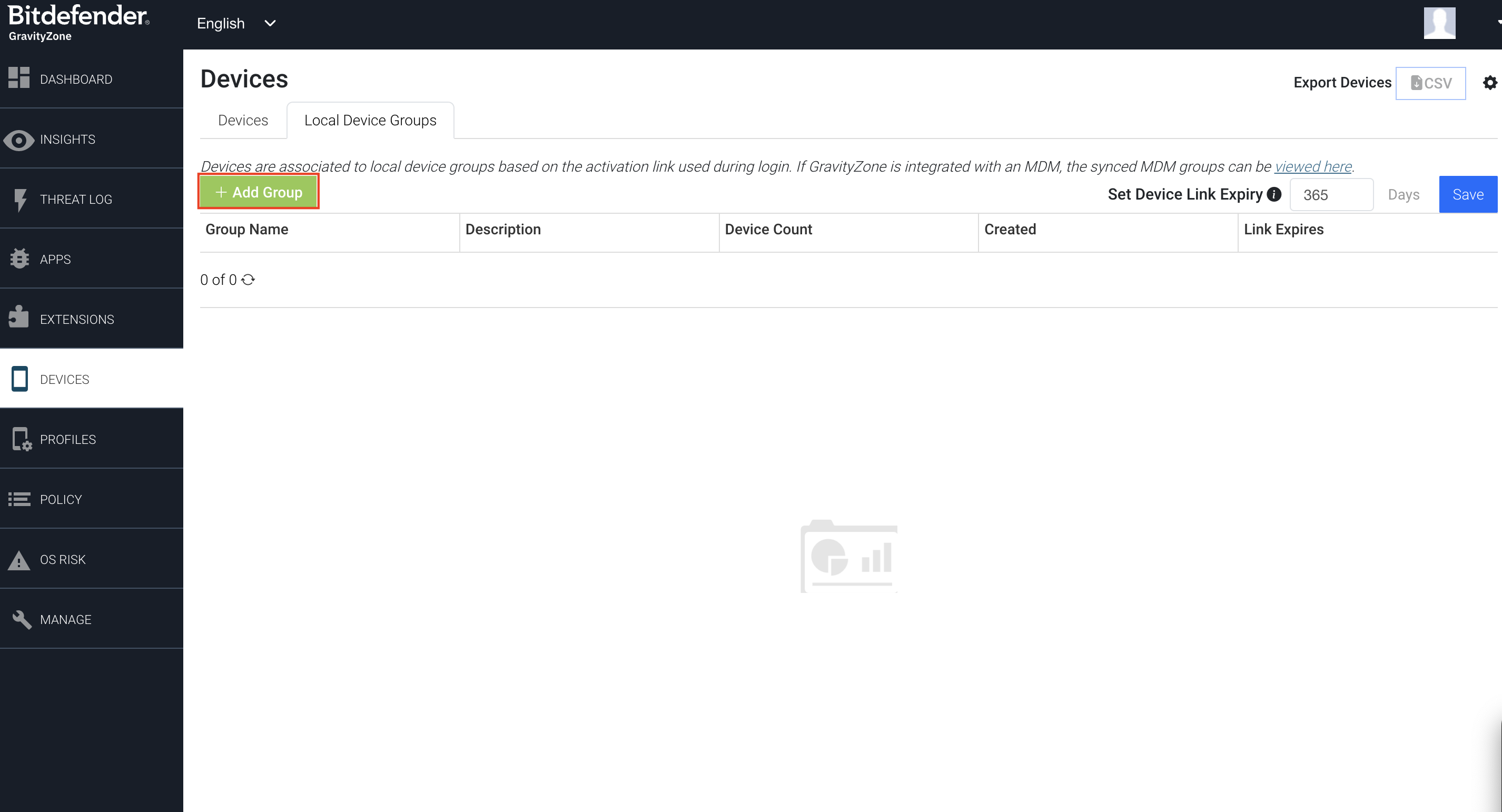Follow the 'viewed here' link
Image resolution: width=1502 pixels, height=812 pixels.
click(x=1312, y=167)
